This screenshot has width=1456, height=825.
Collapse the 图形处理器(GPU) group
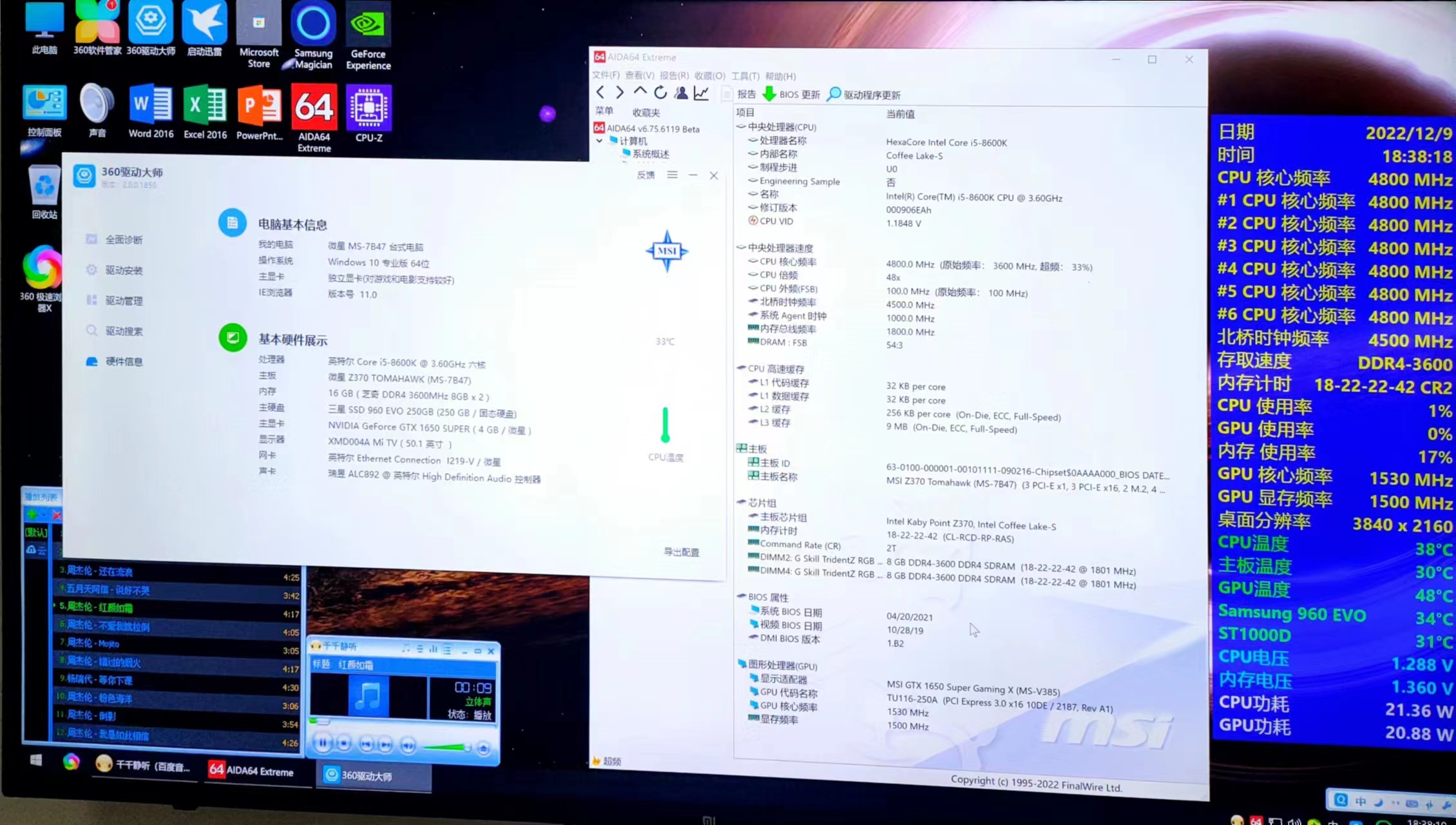pos(742,665)
